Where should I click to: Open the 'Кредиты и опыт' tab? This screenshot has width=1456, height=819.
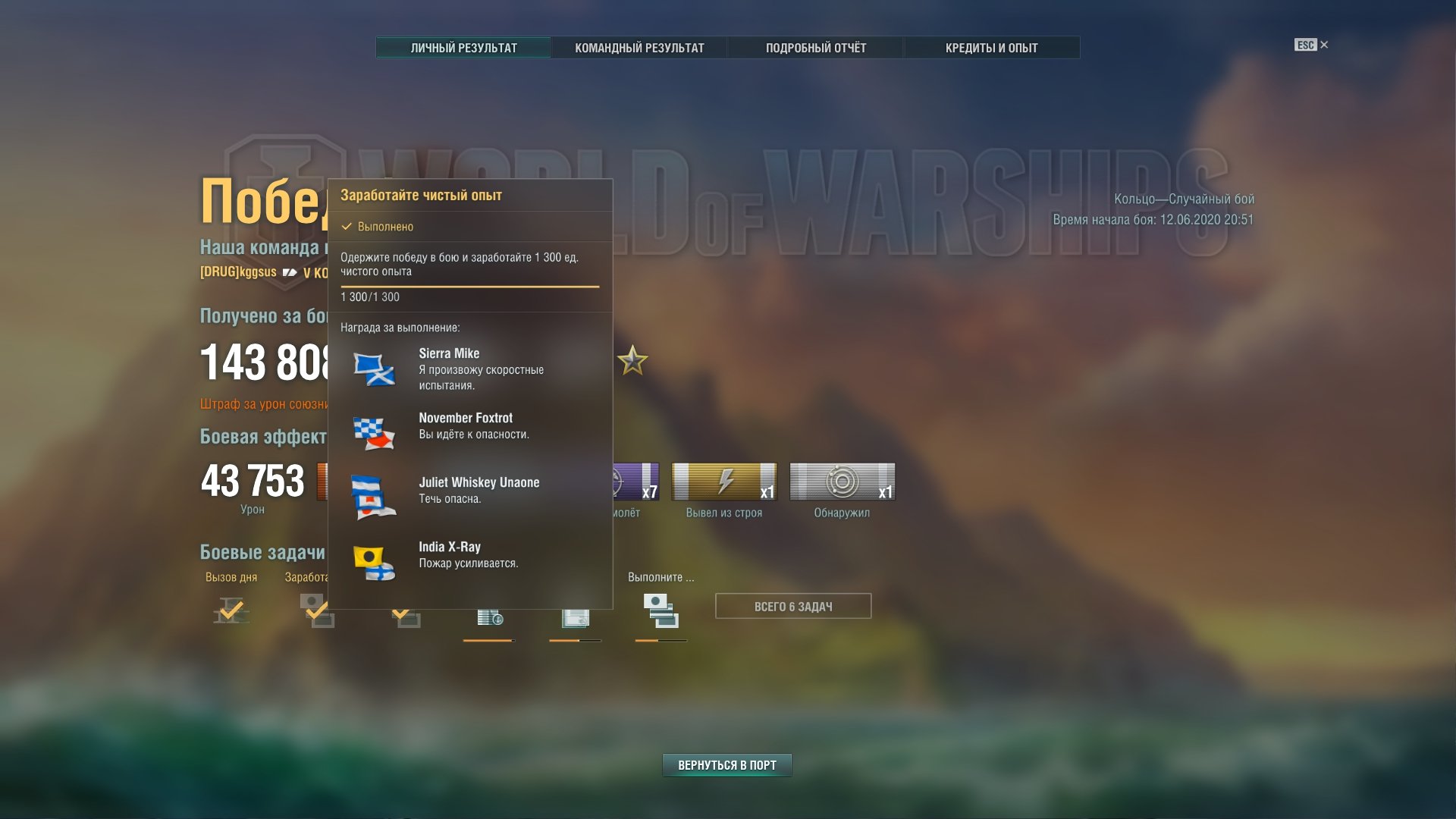pos(991,48)
